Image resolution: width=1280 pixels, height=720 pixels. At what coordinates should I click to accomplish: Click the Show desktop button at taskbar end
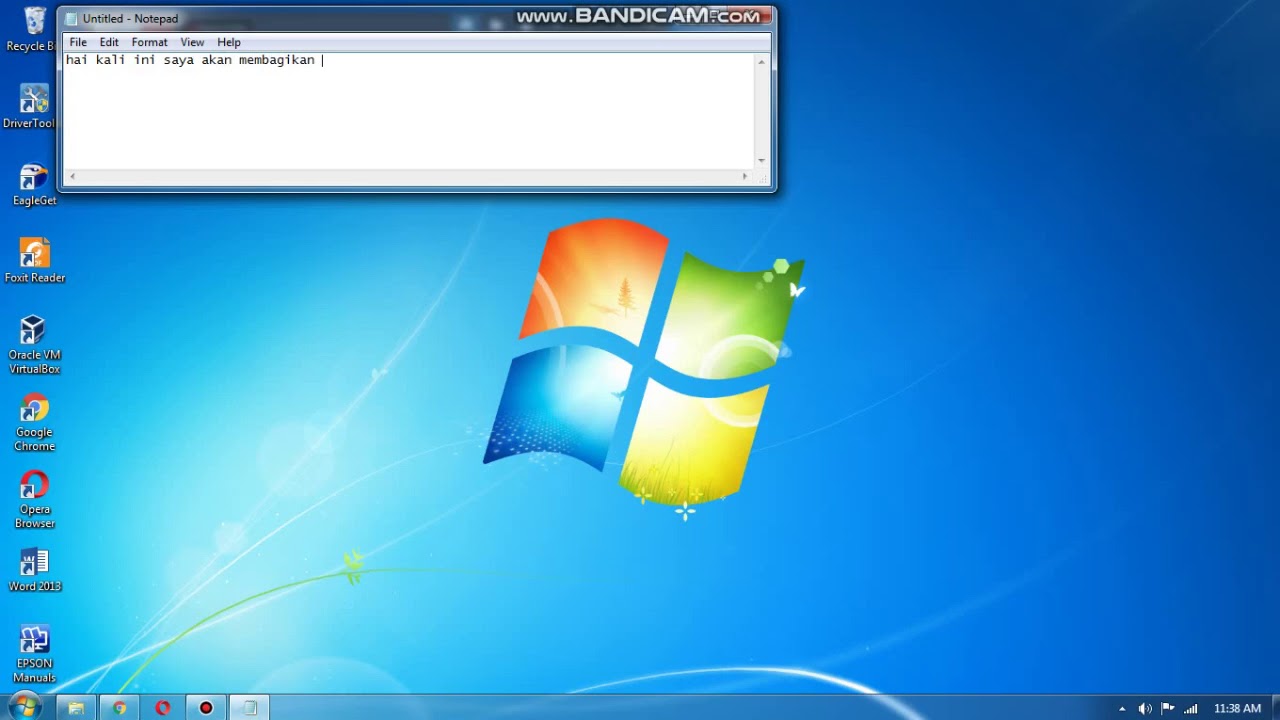pyautogui.click(x=1274, y=708)
